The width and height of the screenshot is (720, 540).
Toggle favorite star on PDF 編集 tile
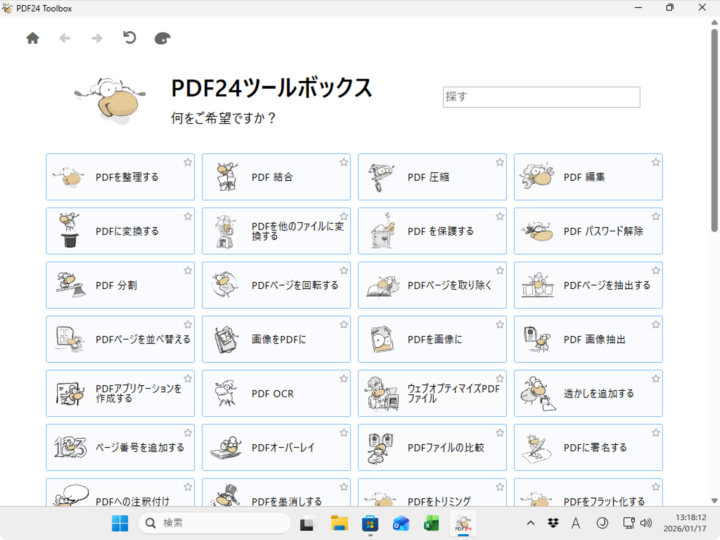click(655, 162)
